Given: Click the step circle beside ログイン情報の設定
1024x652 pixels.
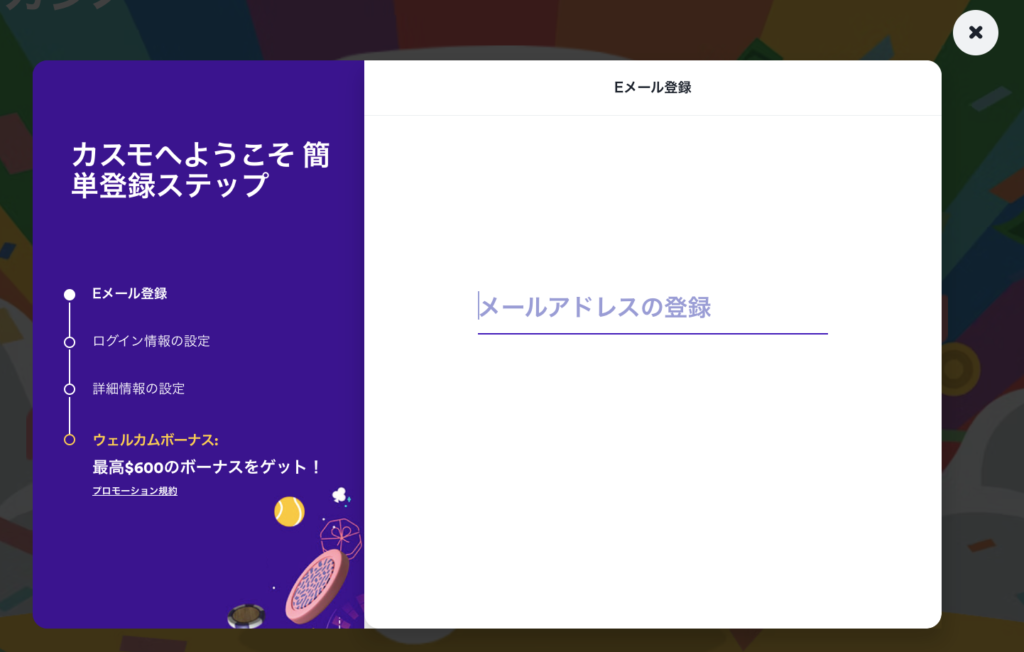Looking at the screenshot, I should [69, 342].
